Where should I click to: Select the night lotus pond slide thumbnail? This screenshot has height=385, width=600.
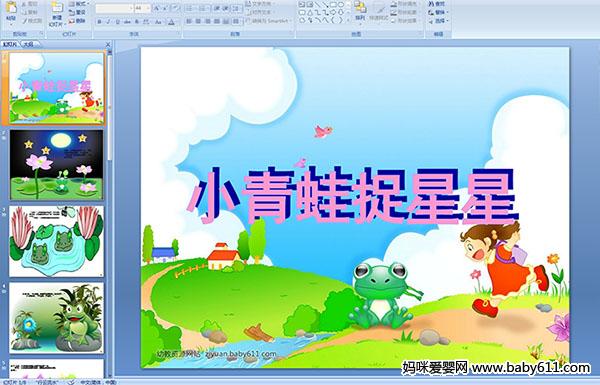[x=56, y=165]
